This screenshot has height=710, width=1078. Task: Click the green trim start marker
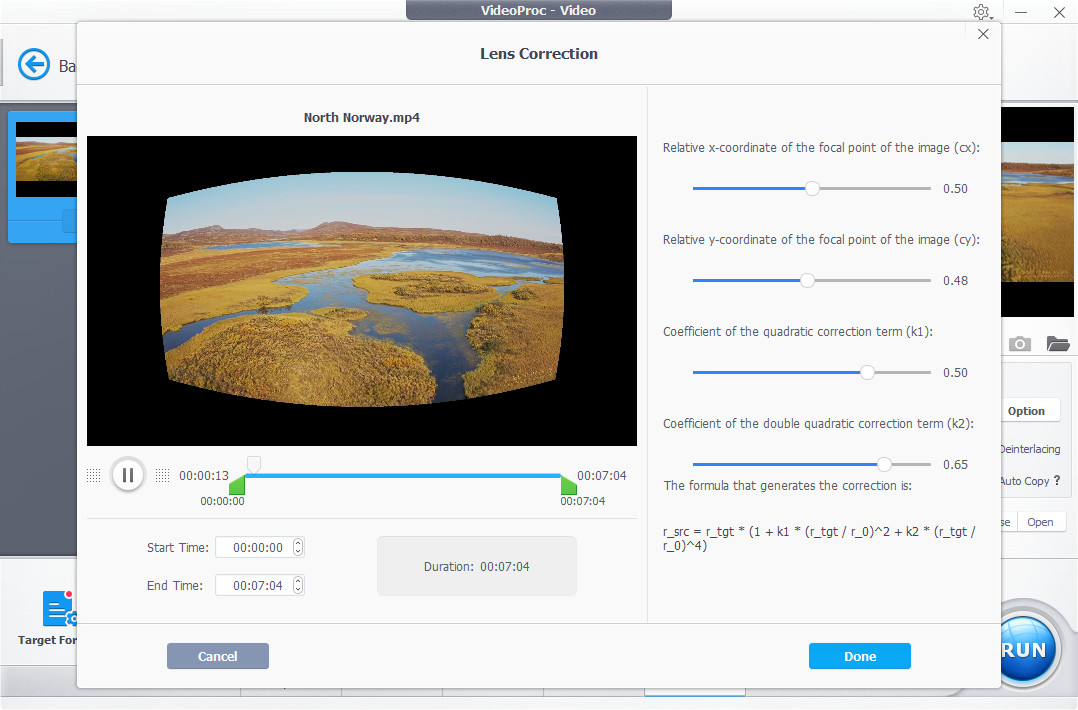click(x=237, y=485)
